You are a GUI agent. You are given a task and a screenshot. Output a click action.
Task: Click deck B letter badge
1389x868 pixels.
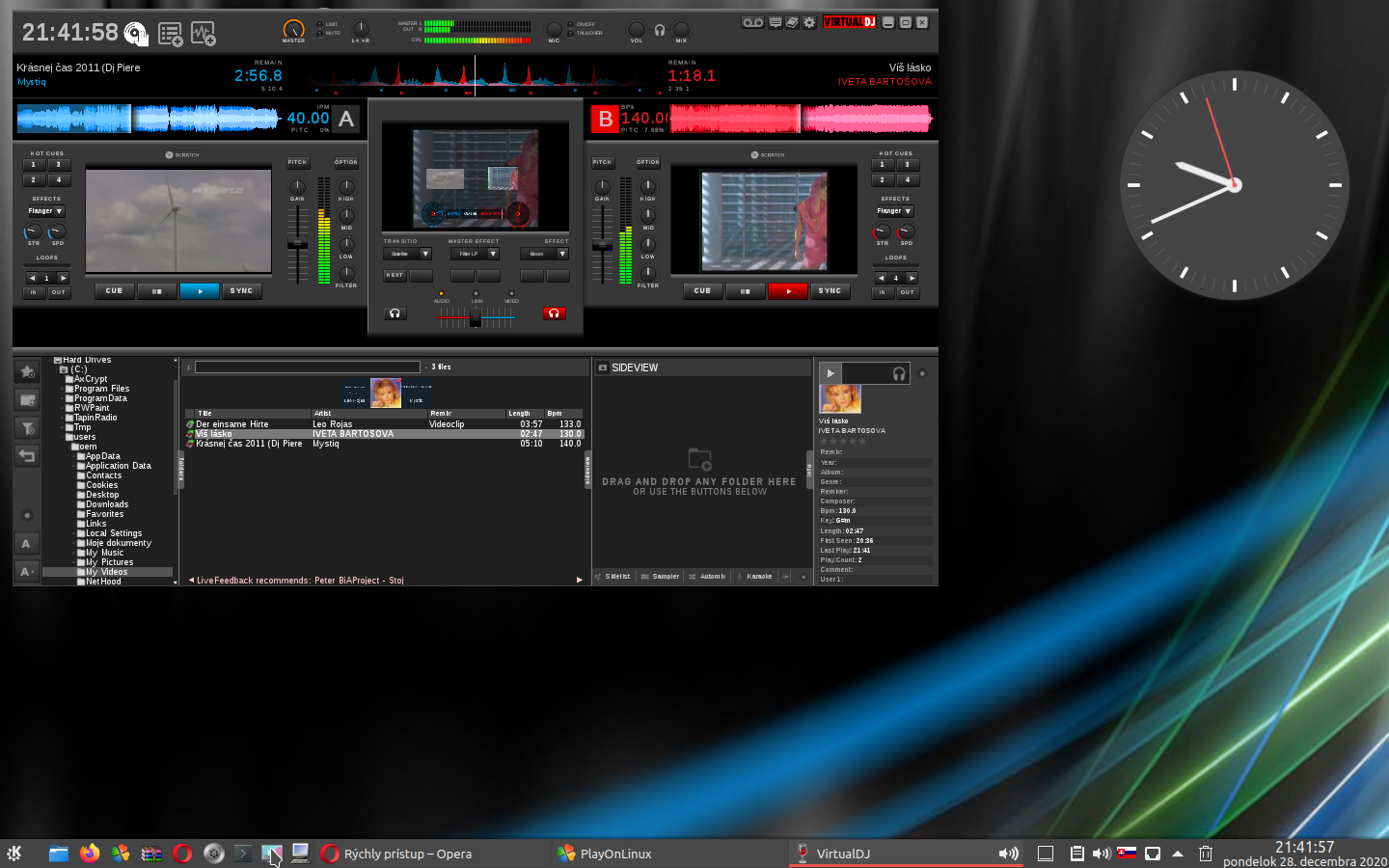(x=605, y=119)
